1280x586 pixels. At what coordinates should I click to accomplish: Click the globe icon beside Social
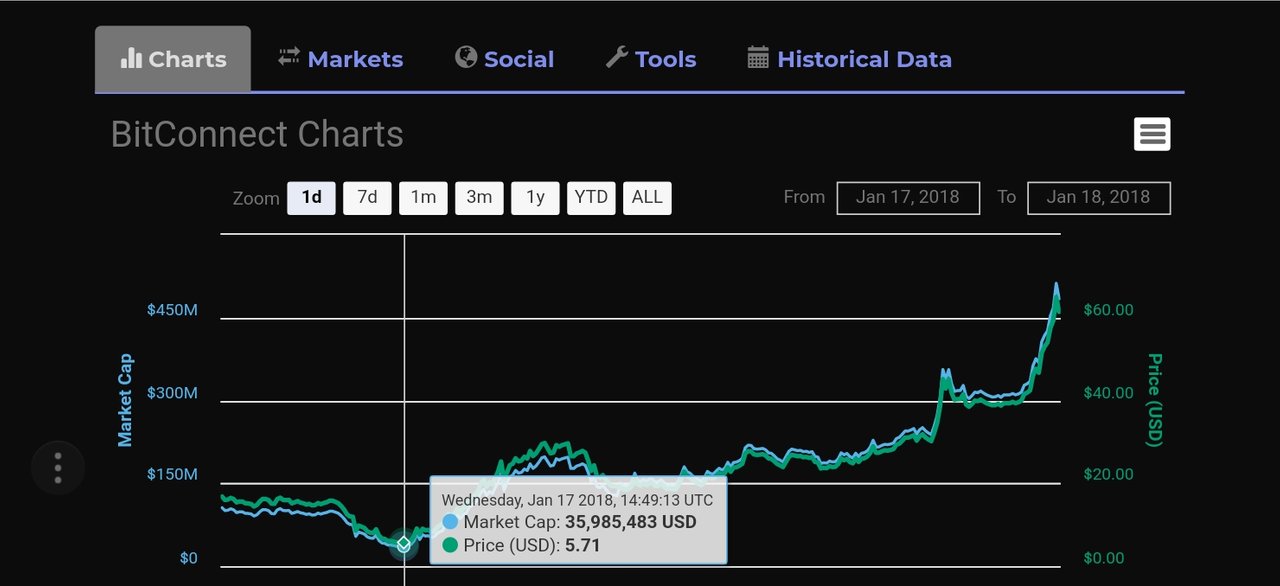[466, 57]
